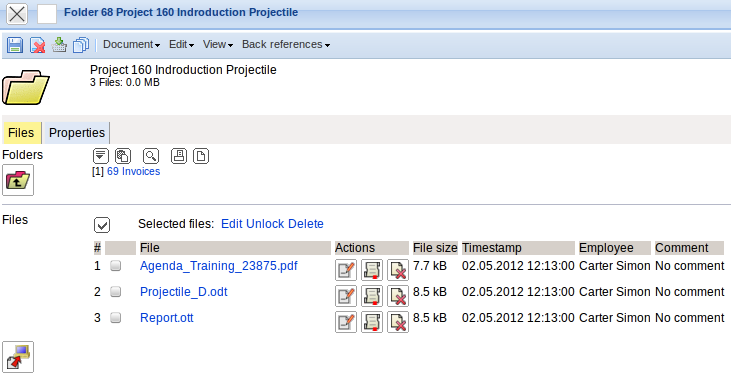Expand the Back references dropdown
The height and width of the screenshot is (376, 731).
tap(286, 44)
